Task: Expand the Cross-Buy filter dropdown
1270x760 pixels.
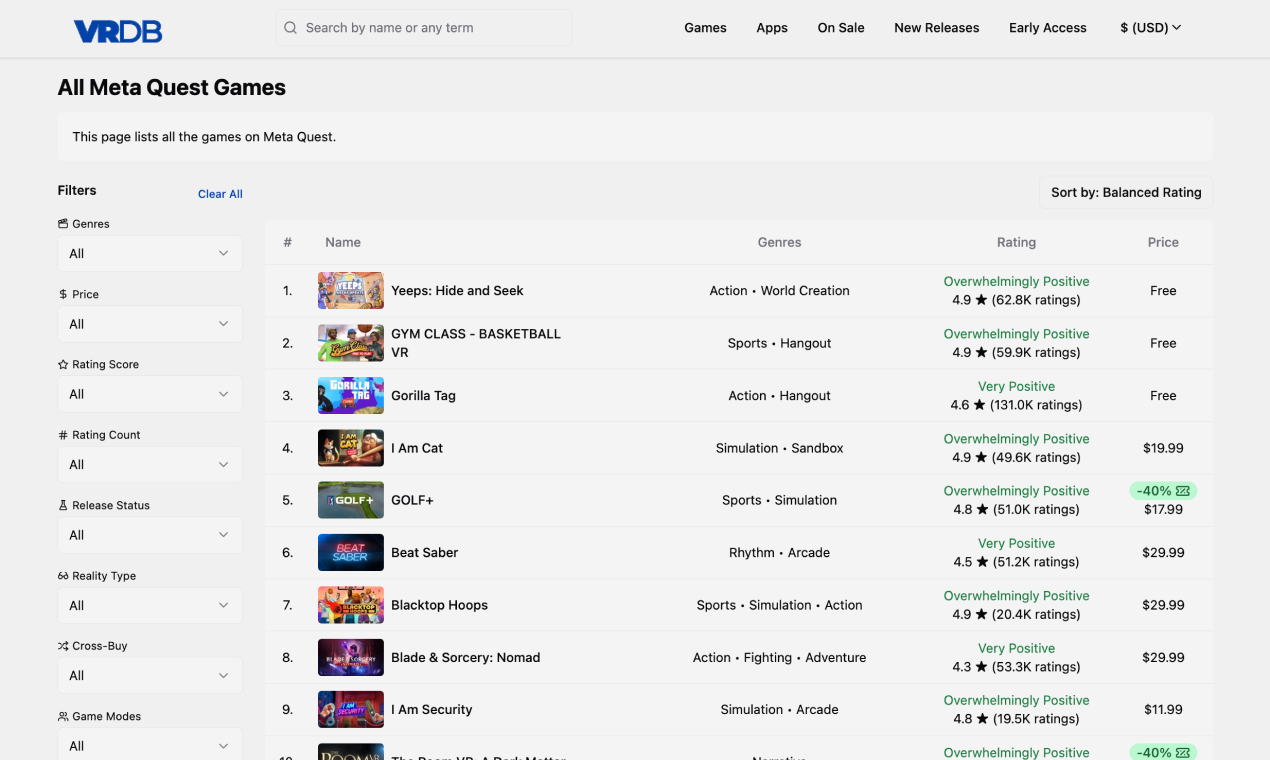Action: pyautogui.click(x=150, y=676)
